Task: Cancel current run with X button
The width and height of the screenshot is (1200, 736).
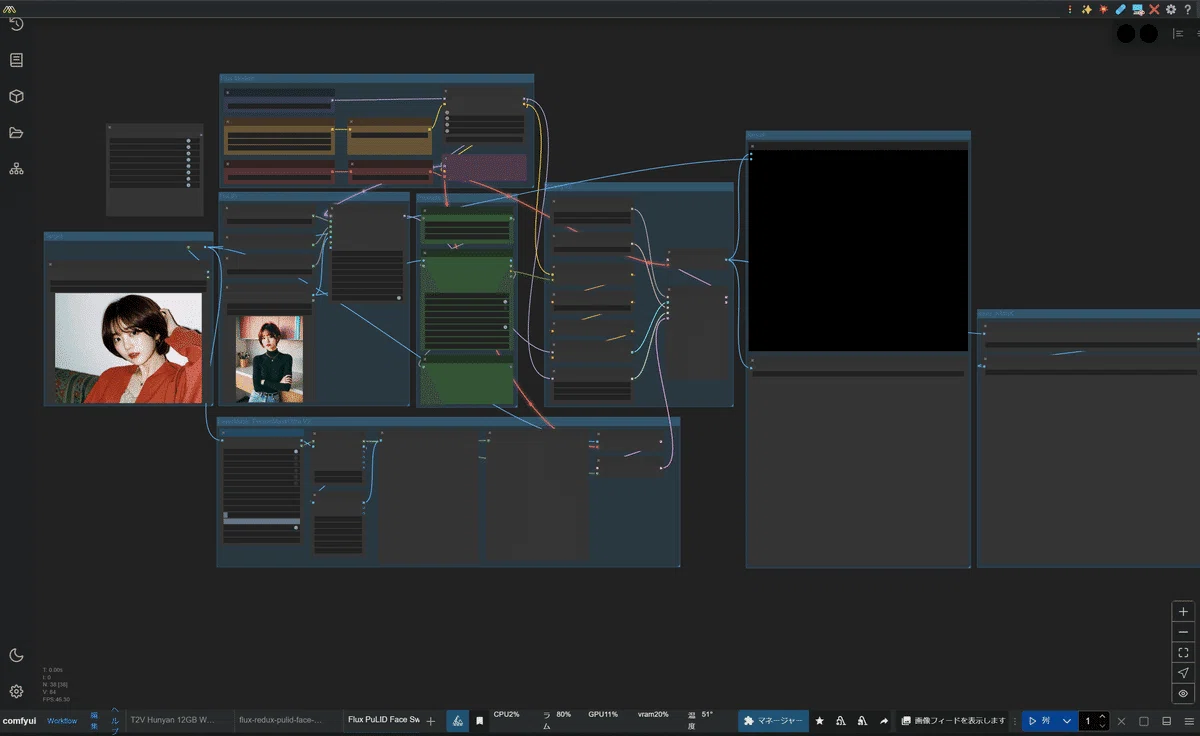Action: click(1121, 721)
